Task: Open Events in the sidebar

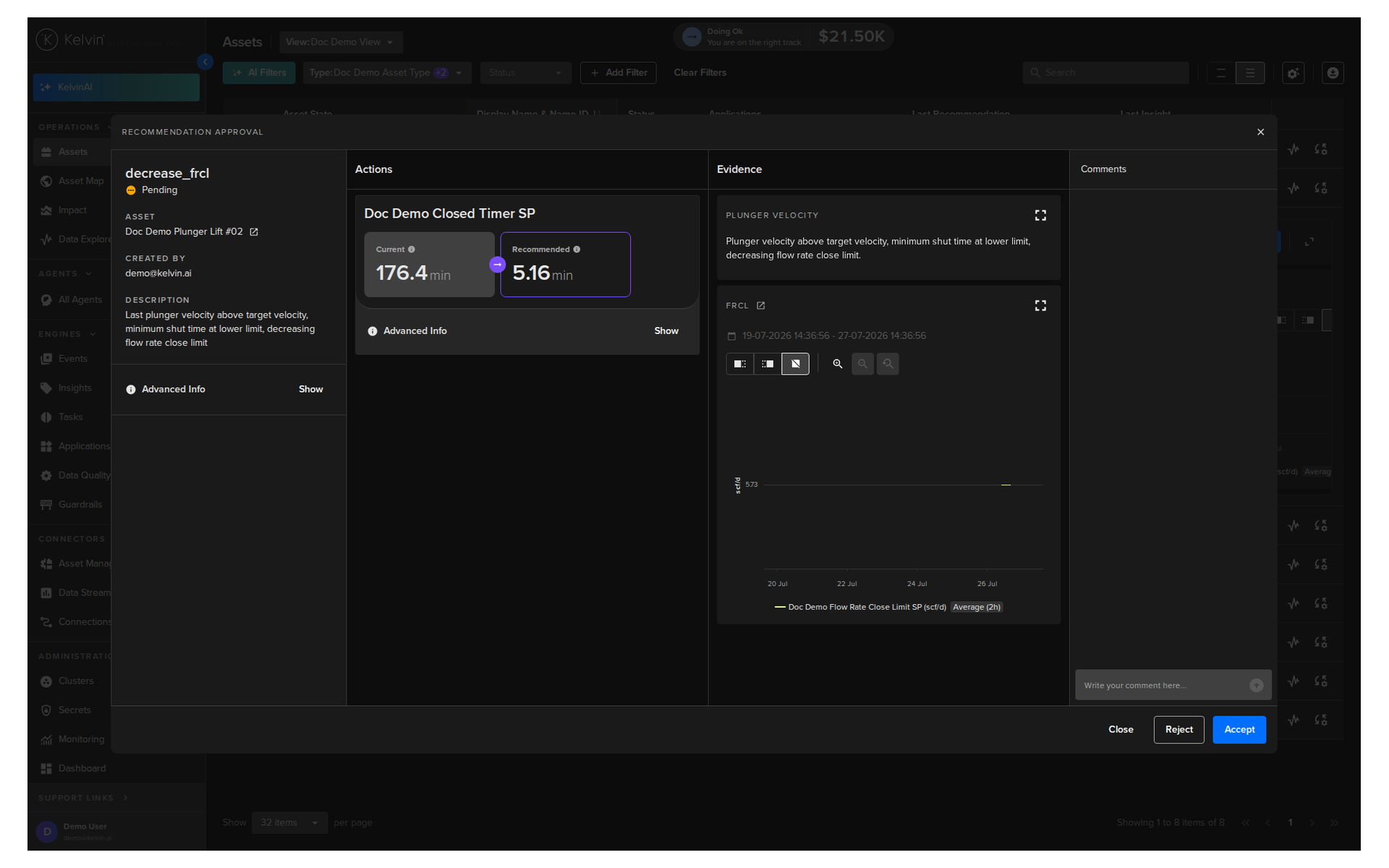Action: point(72,359)
